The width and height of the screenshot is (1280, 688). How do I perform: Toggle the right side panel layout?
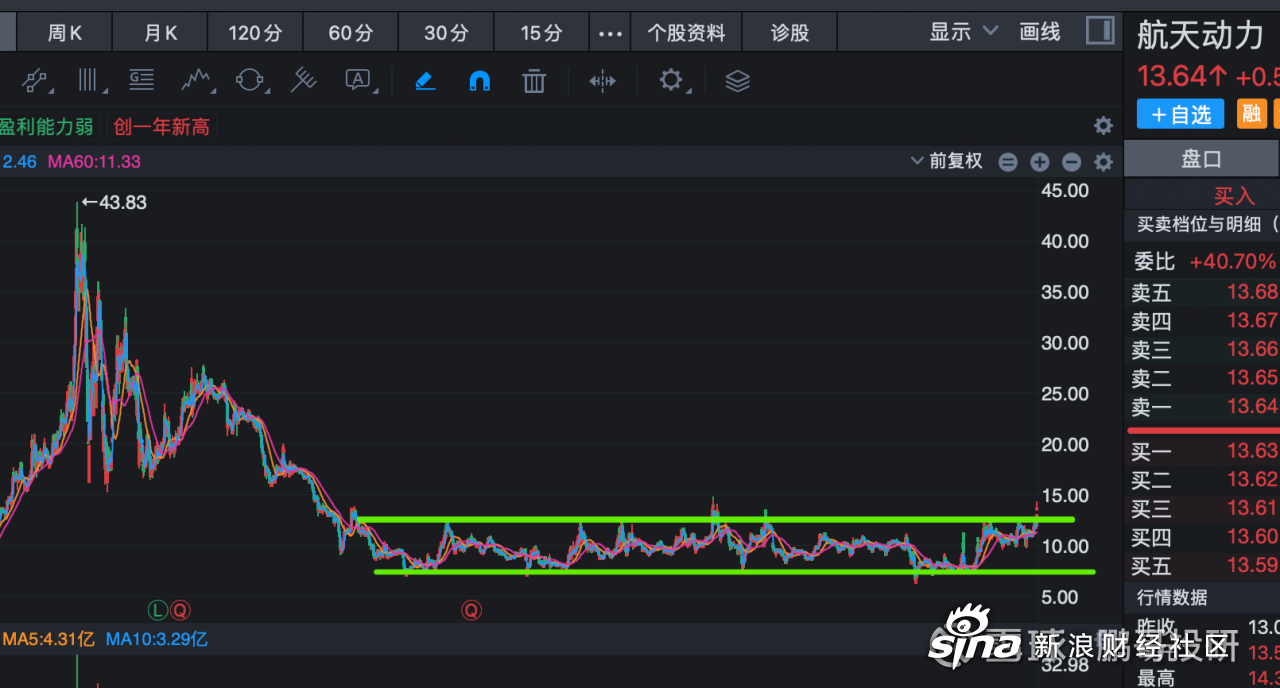click(1100, 31)
